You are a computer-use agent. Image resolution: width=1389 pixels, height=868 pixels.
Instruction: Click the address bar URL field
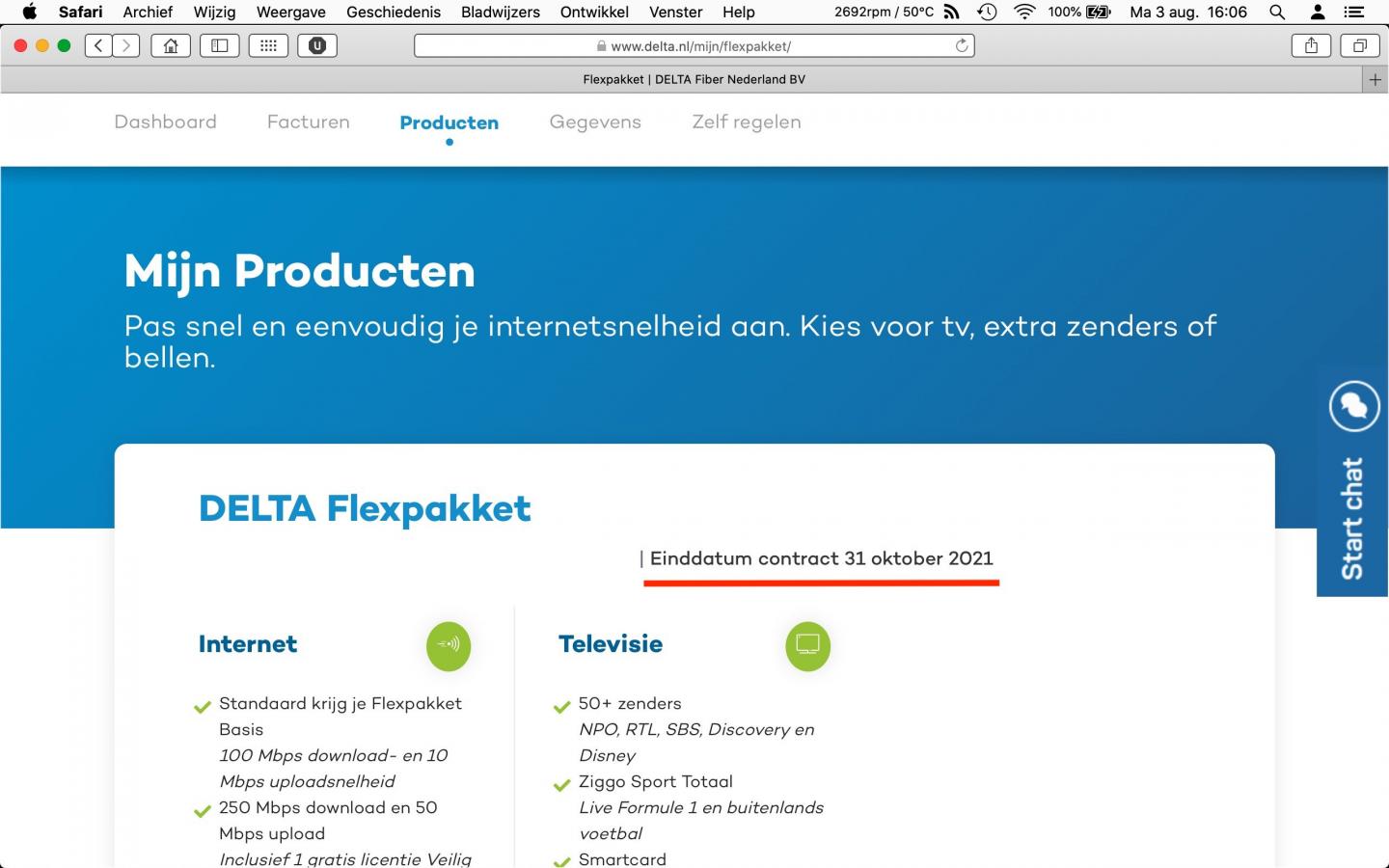tap(694, 45)
